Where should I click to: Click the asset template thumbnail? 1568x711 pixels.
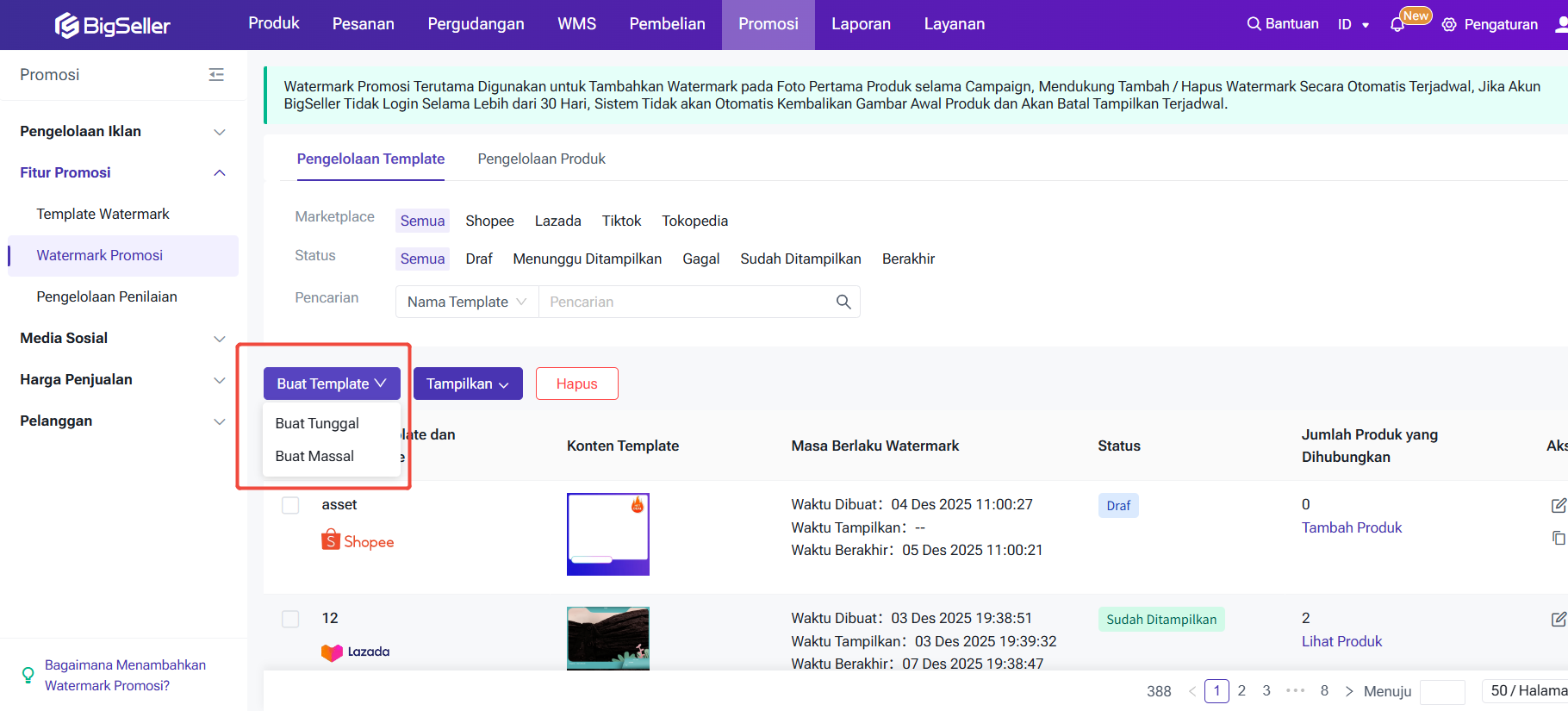tap(607, 533)
